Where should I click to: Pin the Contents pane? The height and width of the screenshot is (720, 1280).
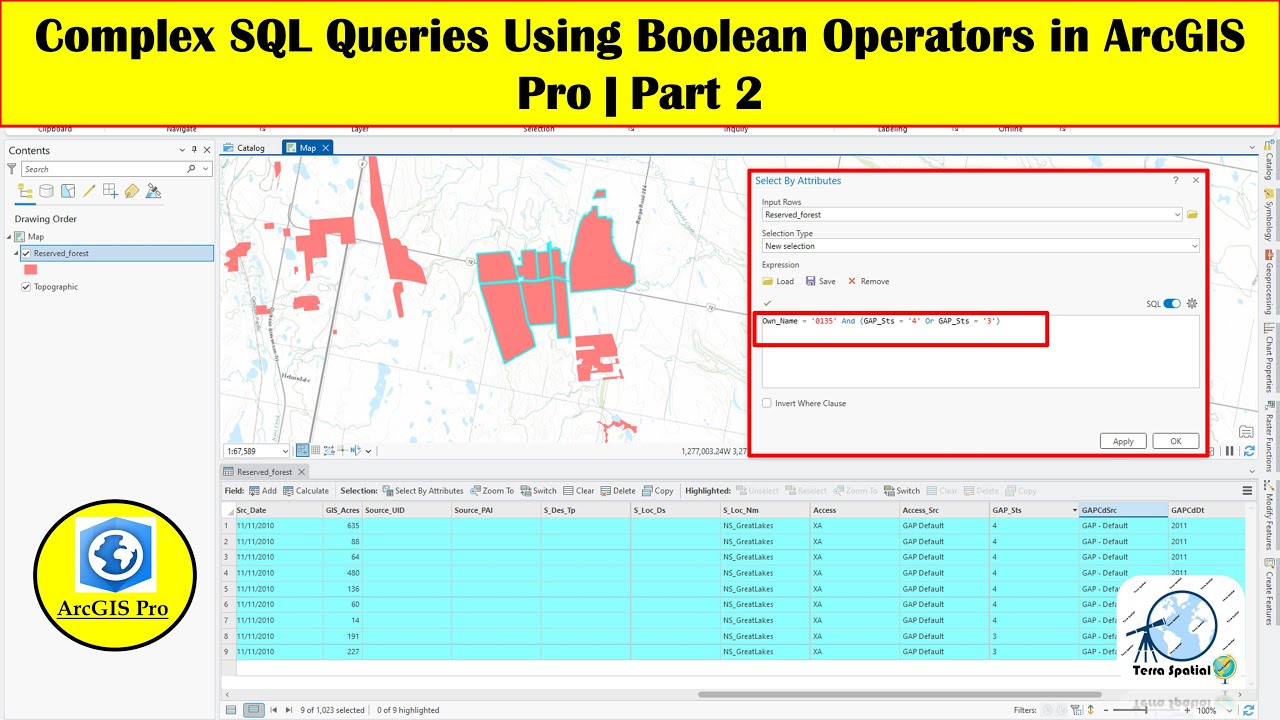[194, 150]
